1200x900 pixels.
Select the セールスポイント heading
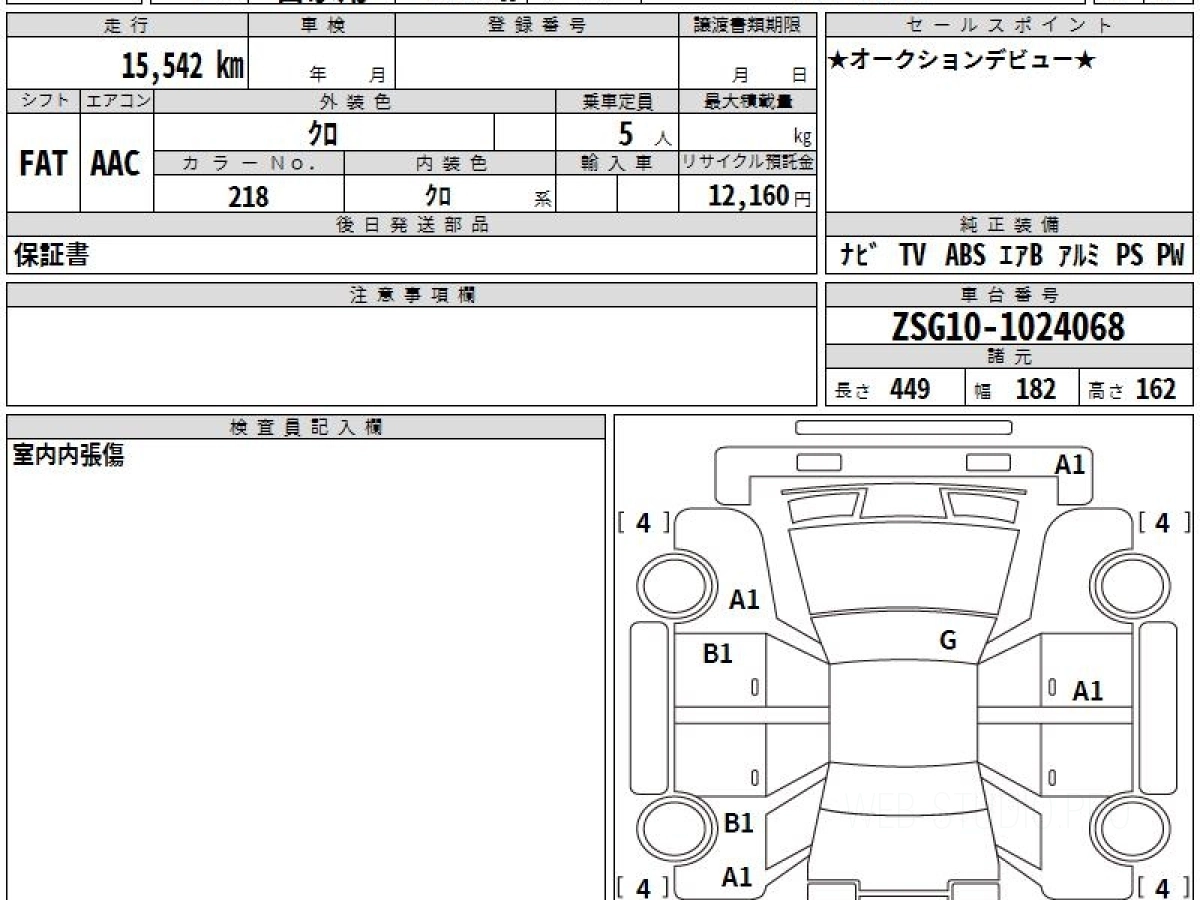point(1010,26)
